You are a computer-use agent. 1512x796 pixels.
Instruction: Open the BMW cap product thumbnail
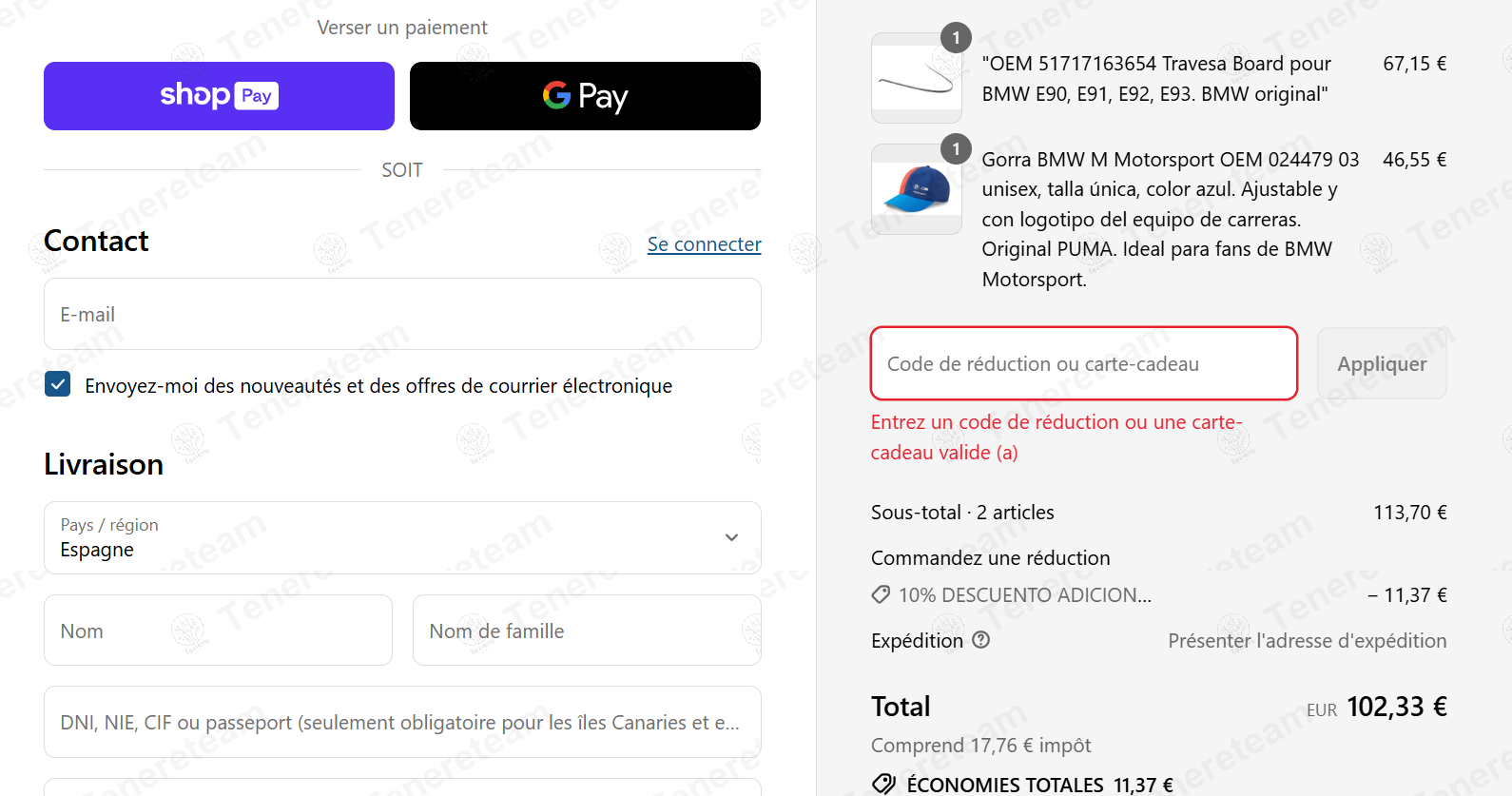[x=917, y=189]
